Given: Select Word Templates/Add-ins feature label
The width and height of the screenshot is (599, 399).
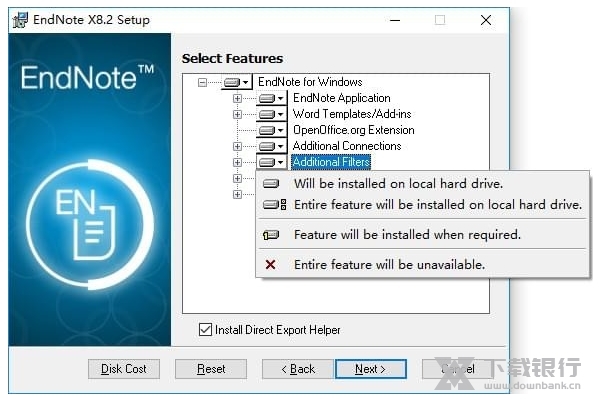Looking at the screenshot, I should tap(352, 114).
